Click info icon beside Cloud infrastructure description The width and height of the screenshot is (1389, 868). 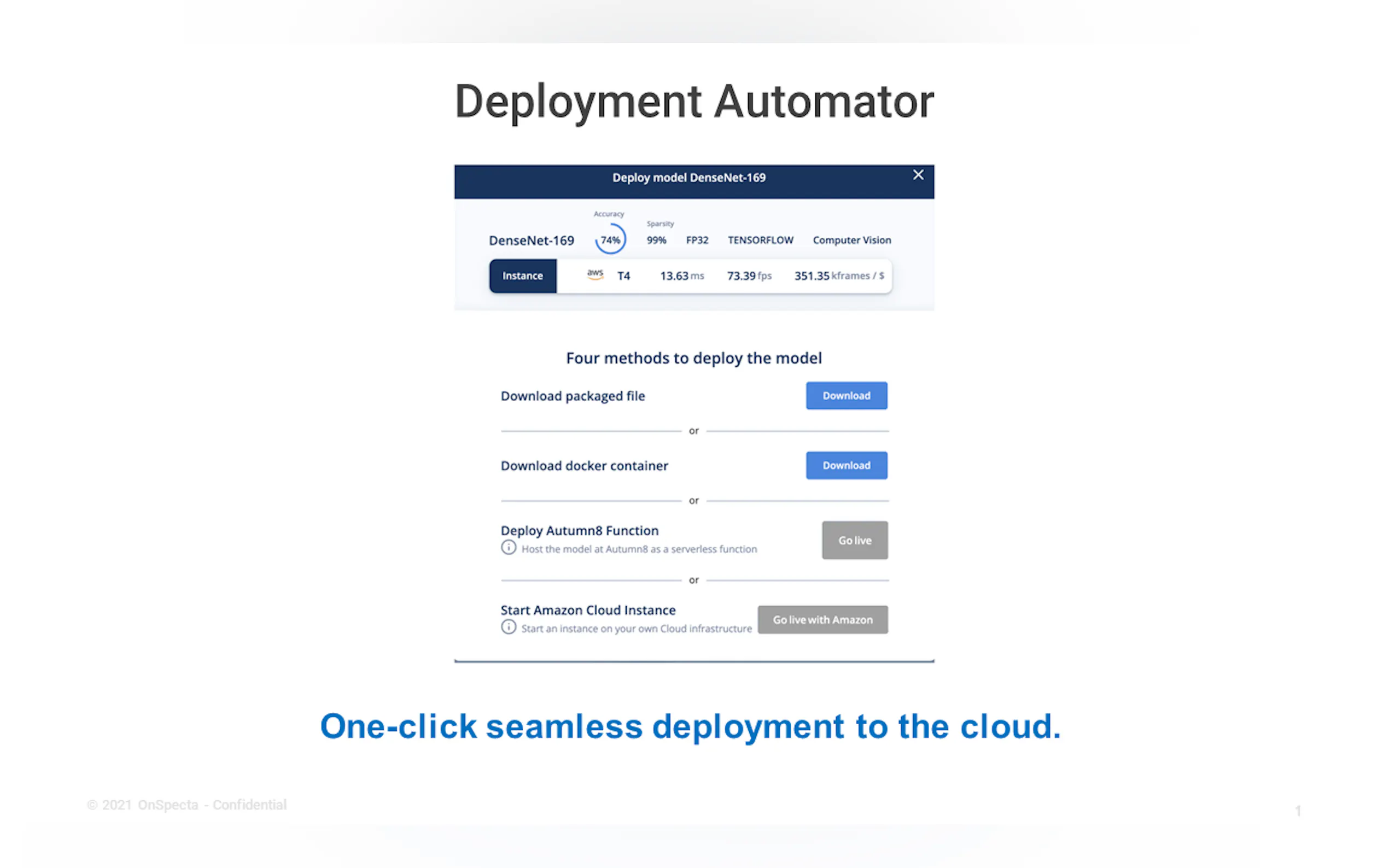coord(508,627)
